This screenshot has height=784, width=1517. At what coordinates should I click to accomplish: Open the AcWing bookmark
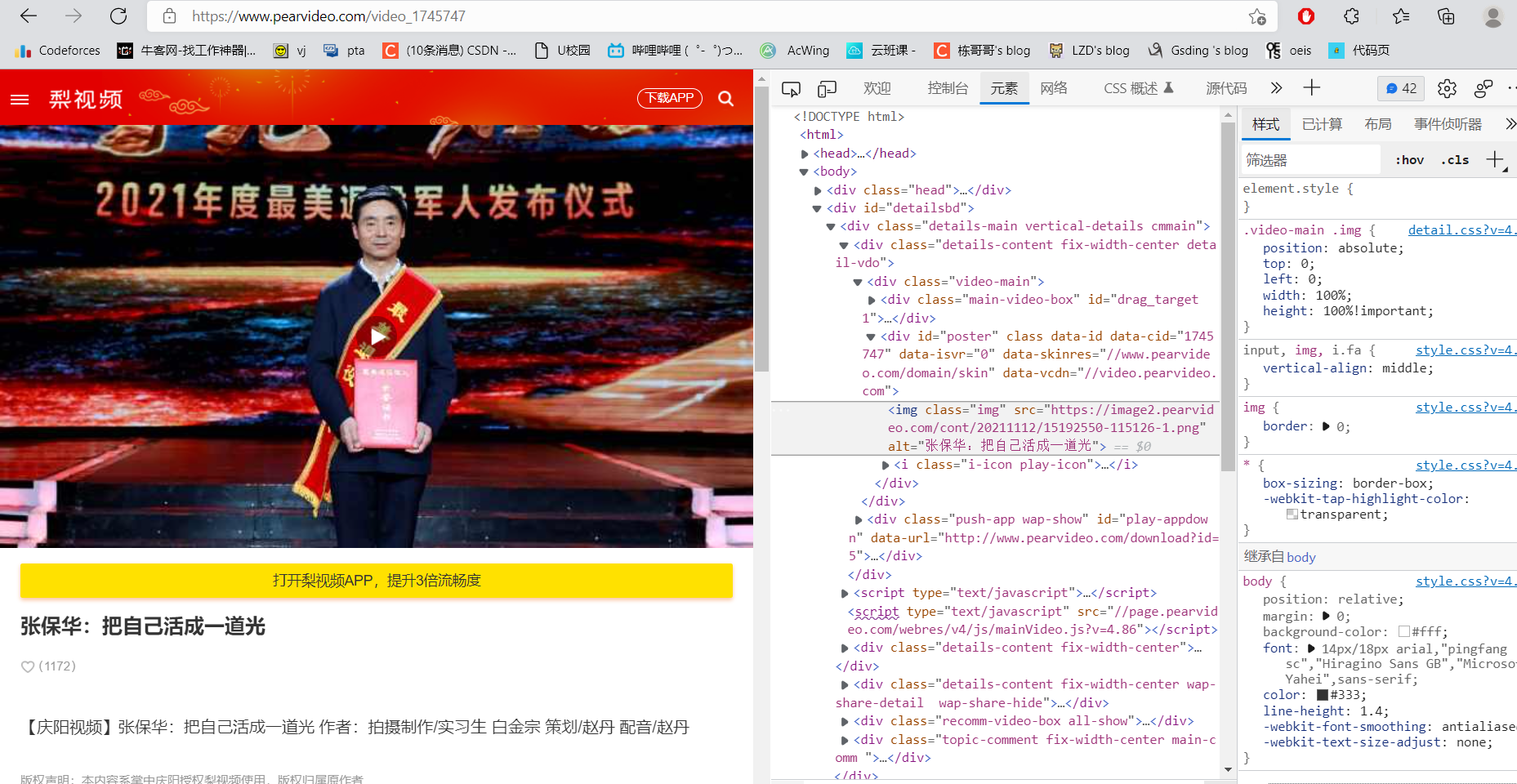click(x=794, y=51)
